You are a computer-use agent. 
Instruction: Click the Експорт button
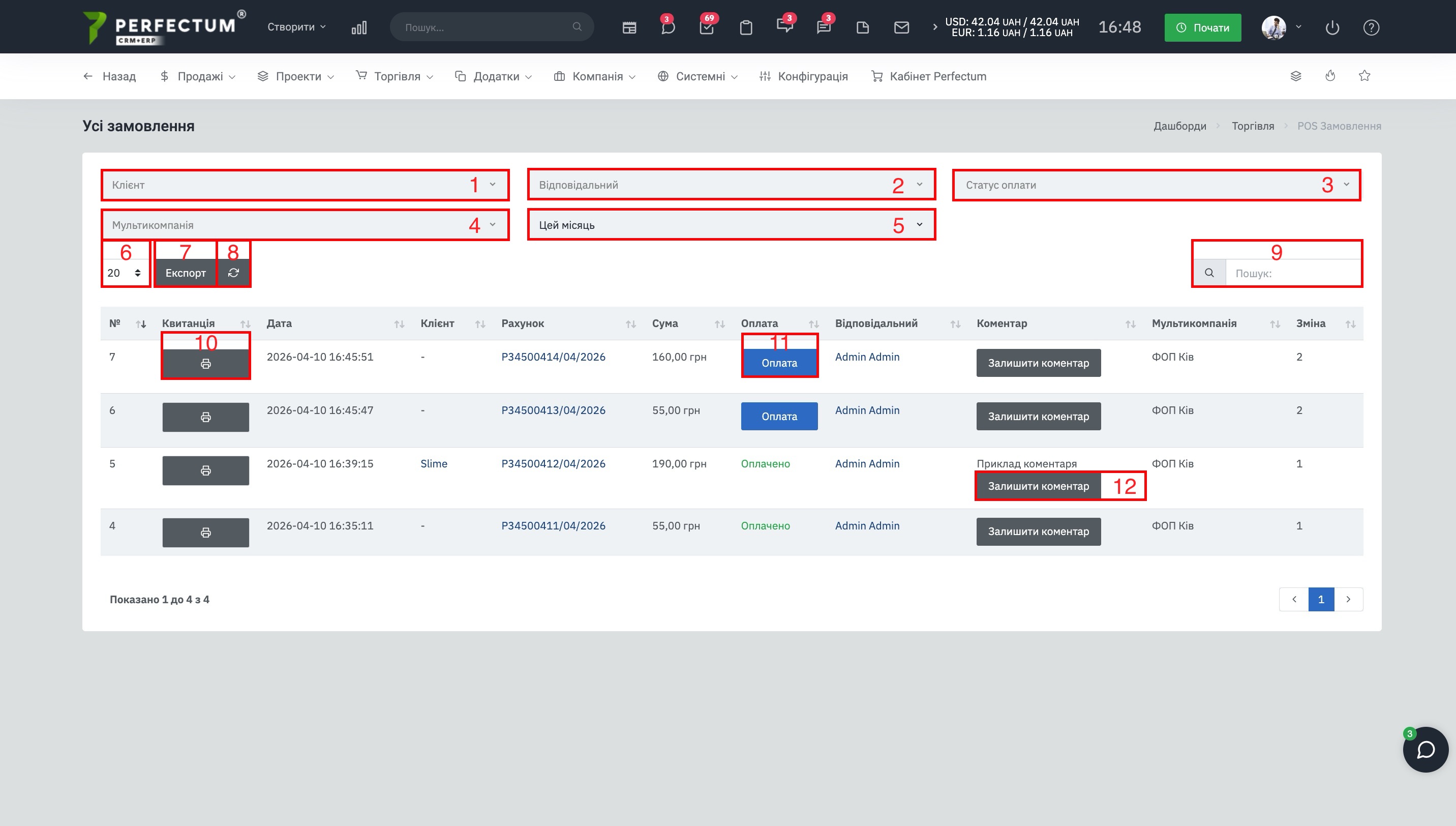point(186,273)
